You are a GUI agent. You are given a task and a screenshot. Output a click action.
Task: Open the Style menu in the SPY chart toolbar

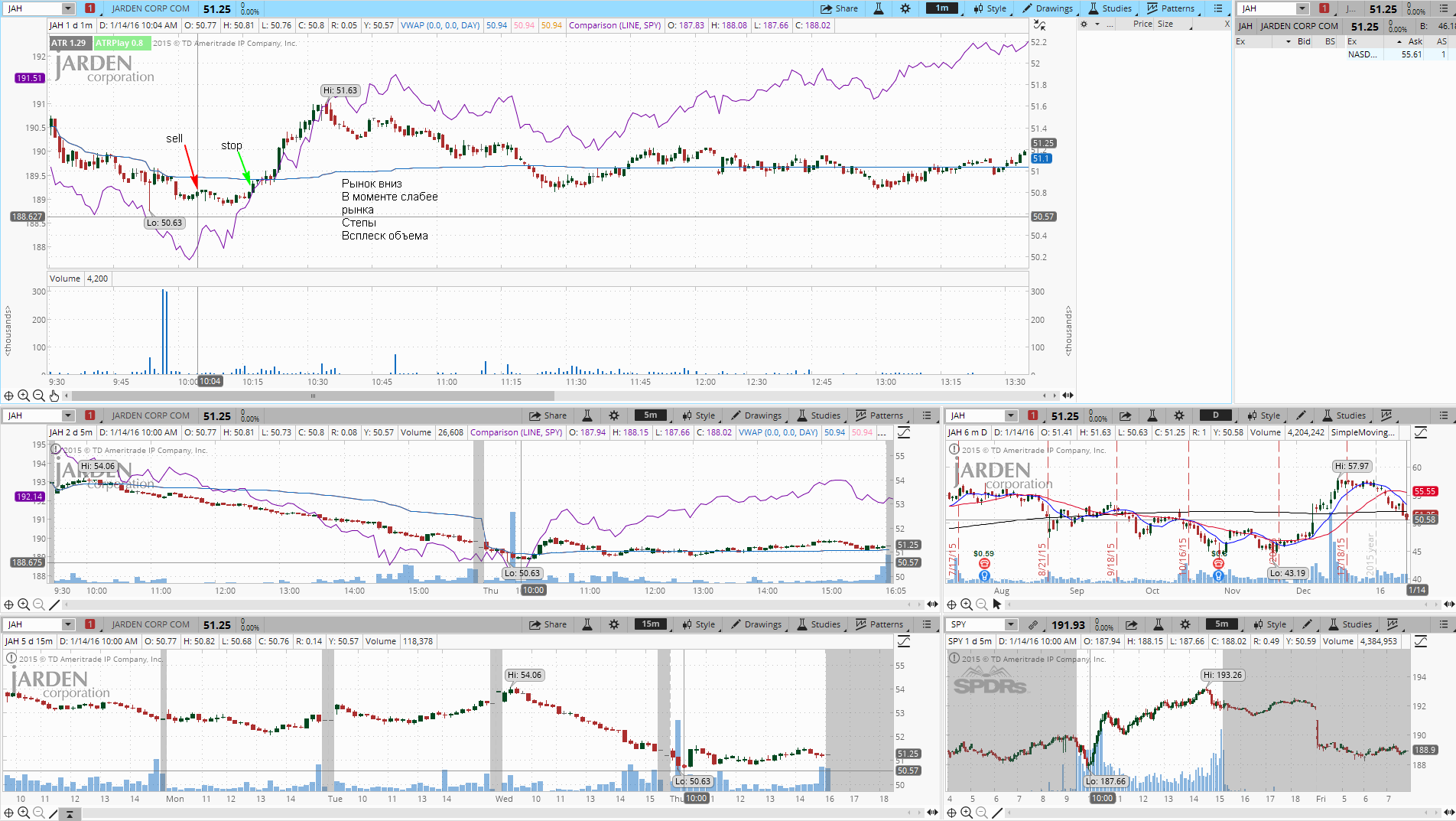coord(1269,624)
